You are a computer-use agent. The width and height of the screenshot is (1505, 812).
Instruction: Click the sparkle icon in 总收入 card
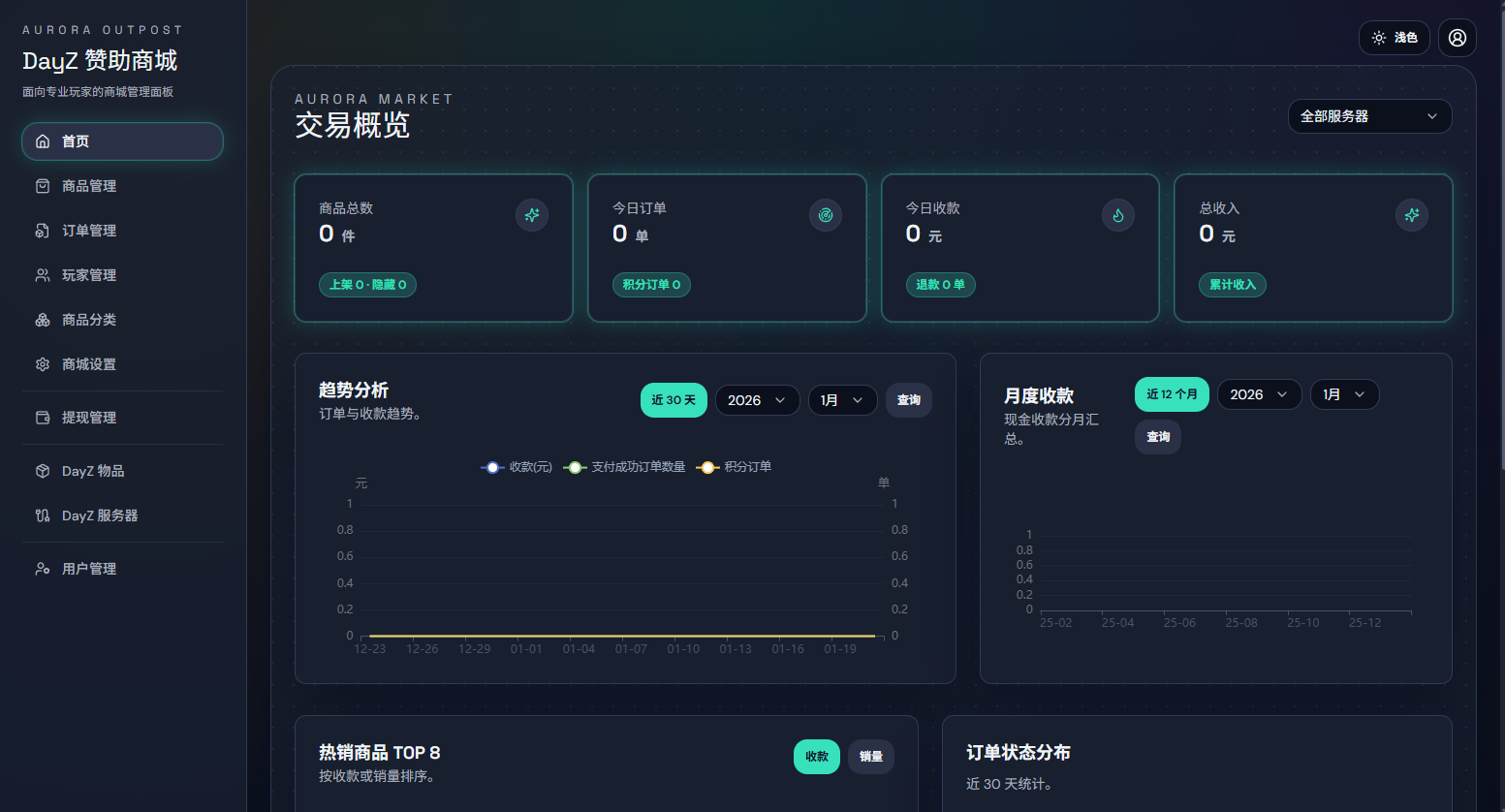pos(1412,215)
